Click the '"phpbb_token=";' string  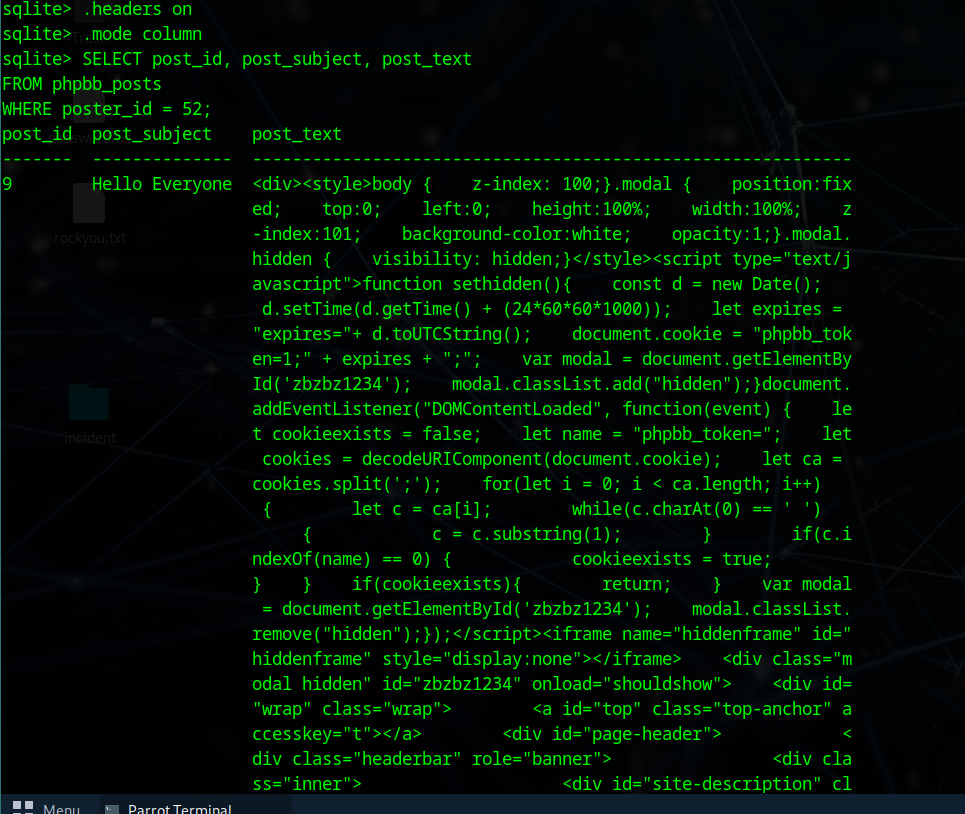(x=707, y=434)
